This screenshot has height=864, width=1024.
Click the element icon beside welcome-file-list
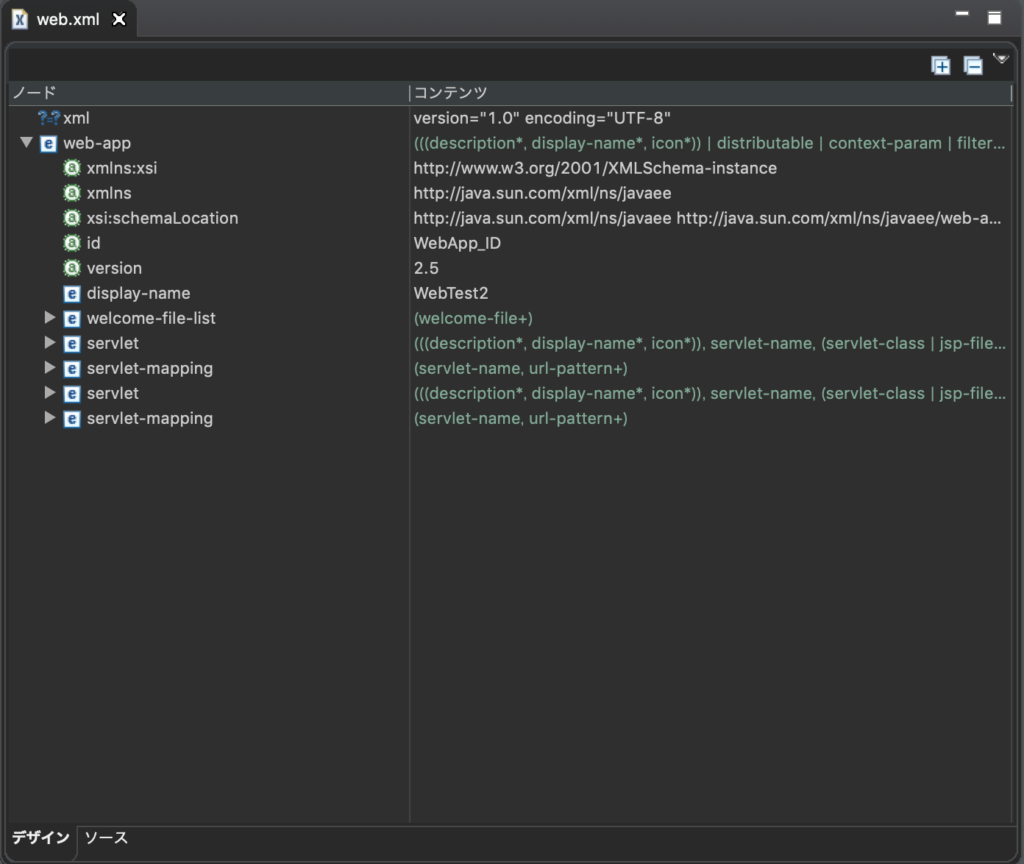[x=70, y=318]
